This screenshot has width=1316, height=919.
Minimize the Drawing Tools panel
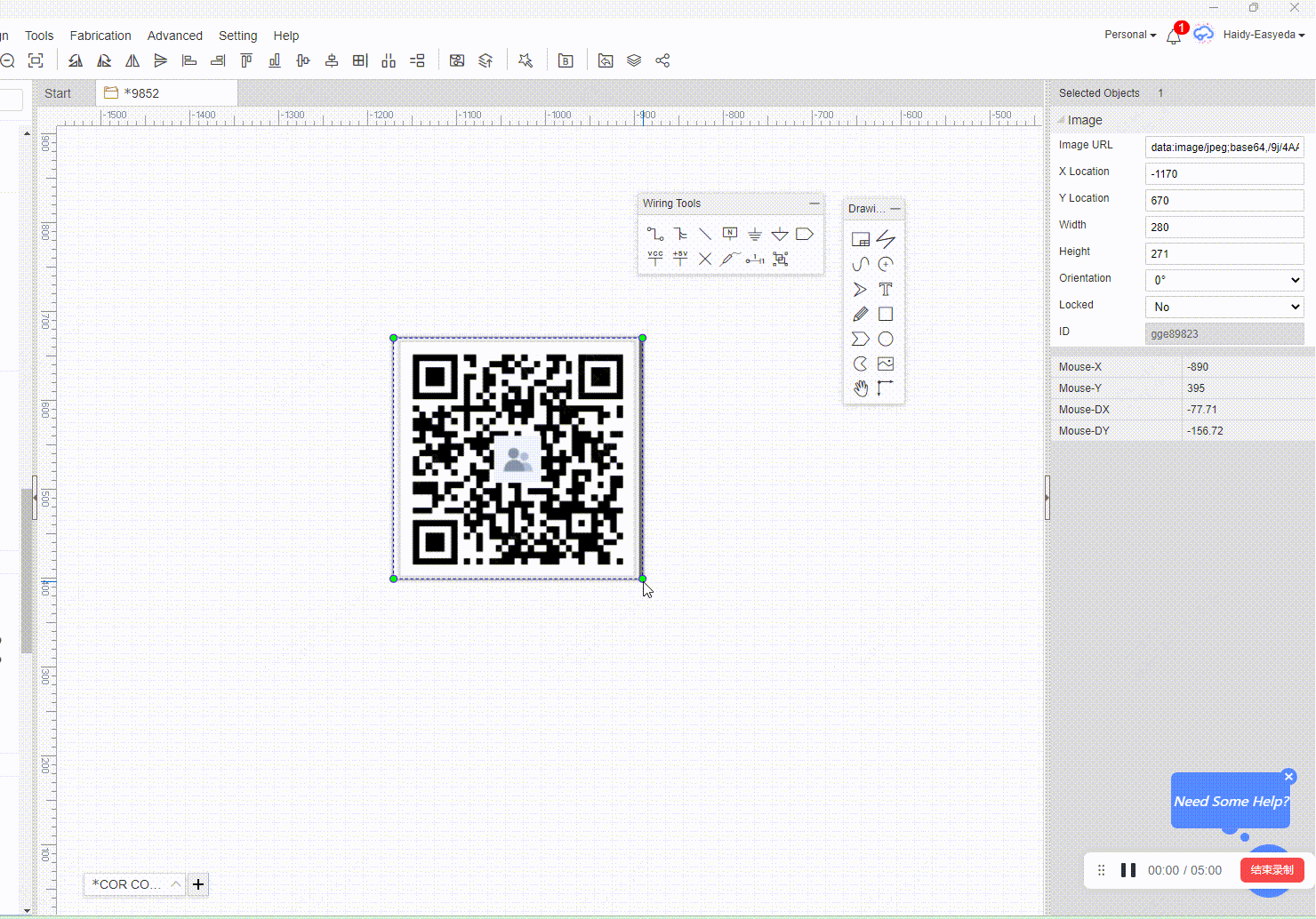pos(895,209)
